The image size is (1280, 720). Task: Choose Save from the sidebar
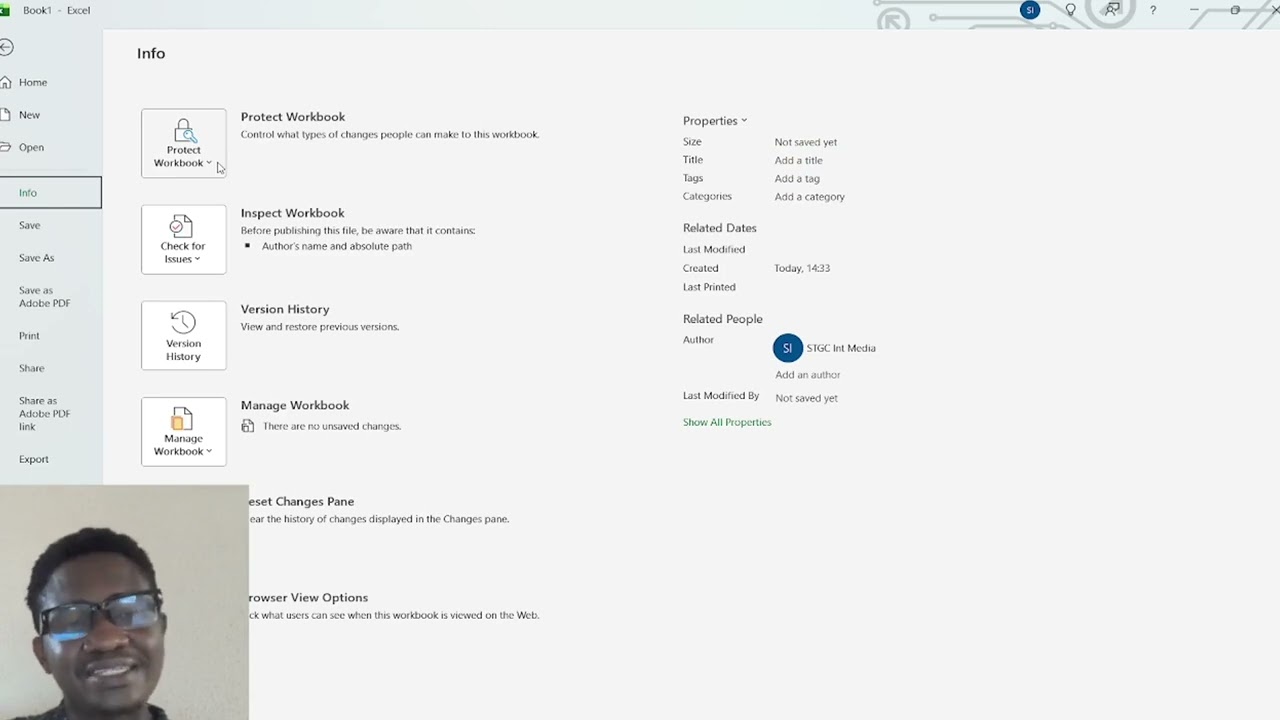point(29,225)
